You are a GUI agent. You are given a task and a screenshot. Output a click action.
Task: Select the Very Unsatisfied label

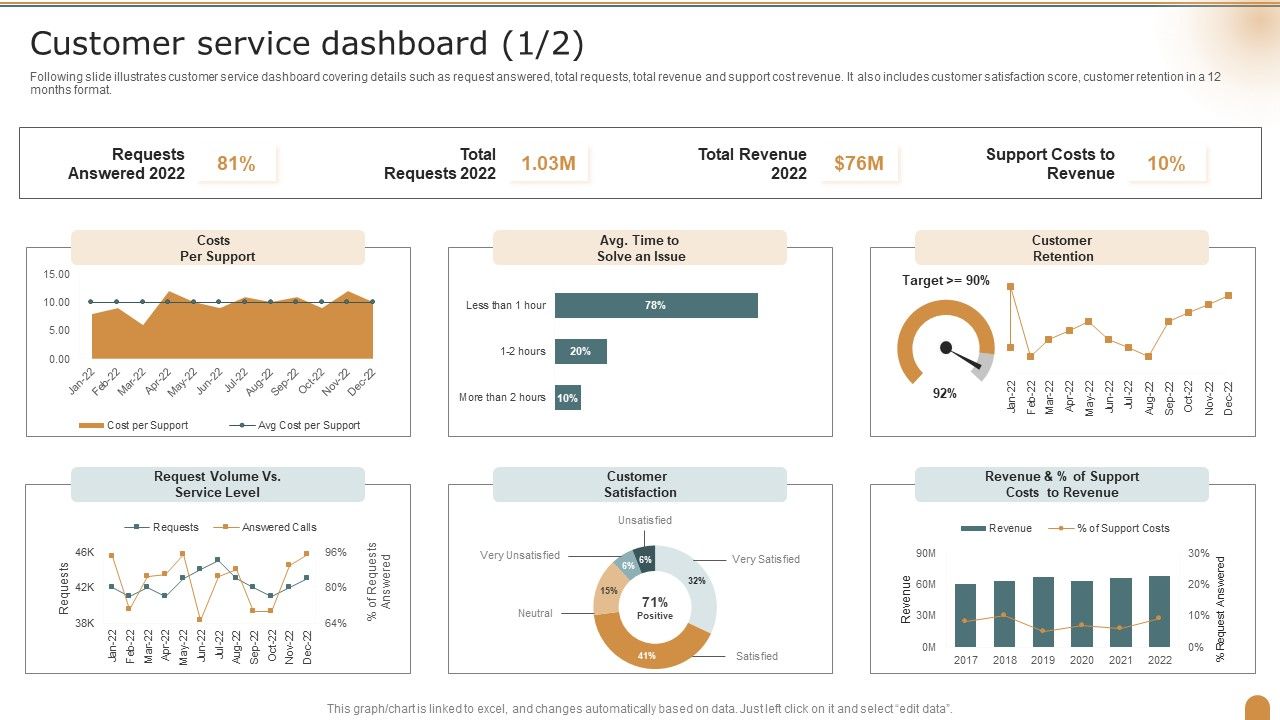(520, 555)
